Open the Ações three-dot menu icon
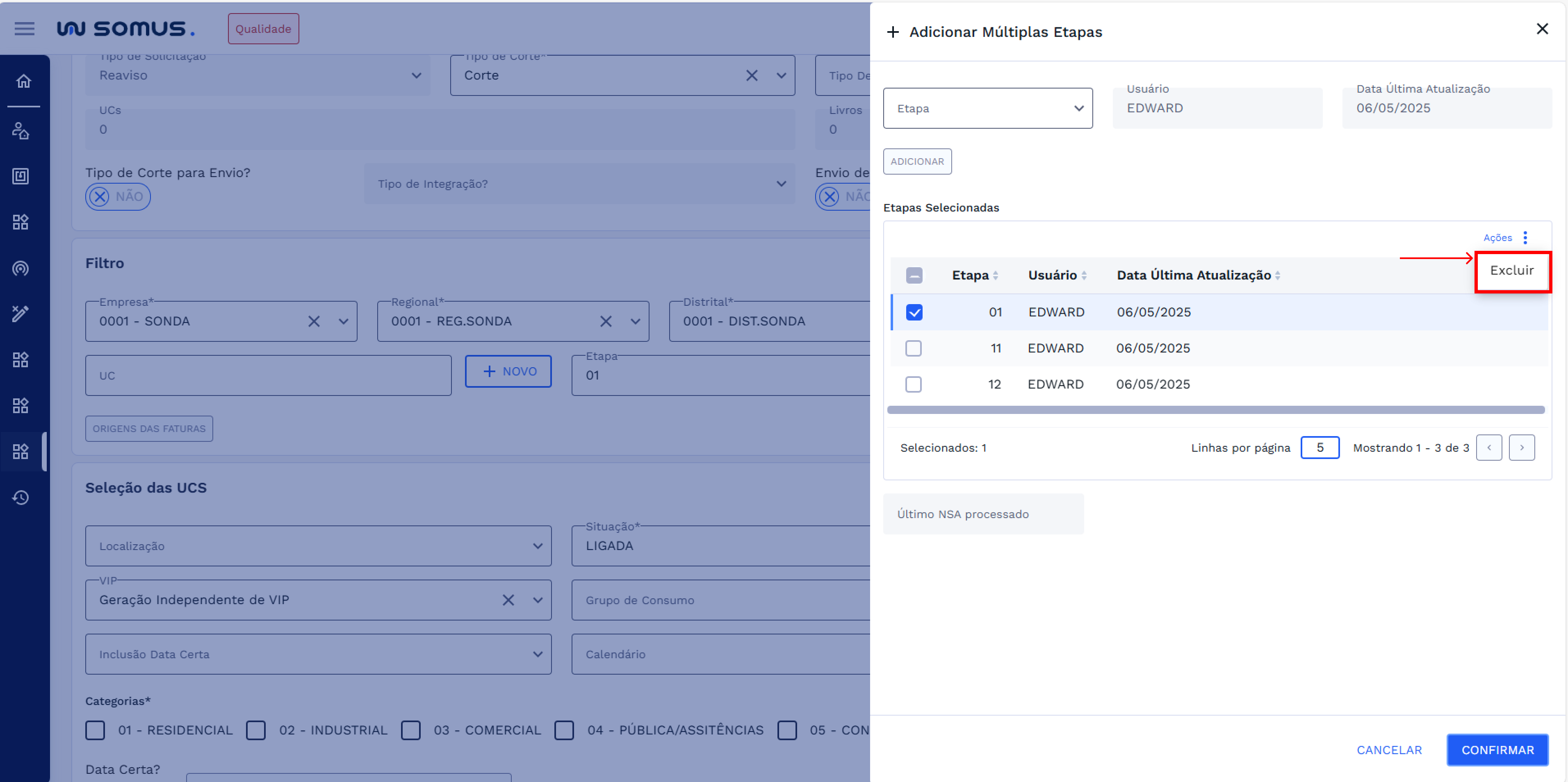The height and width of the screenshot is (782, 1568). [x=1525, y=237]
